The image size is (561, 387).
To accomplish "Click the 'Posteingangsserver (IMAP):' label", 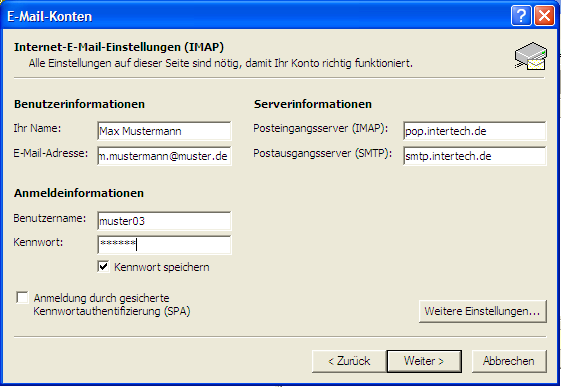I will pos(321,128).
